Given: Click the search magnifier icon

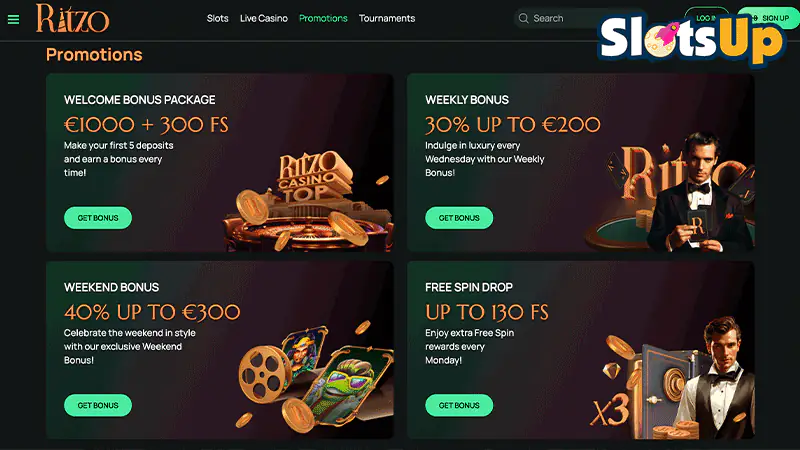Looking at the screenshot, I should point(523,18).
